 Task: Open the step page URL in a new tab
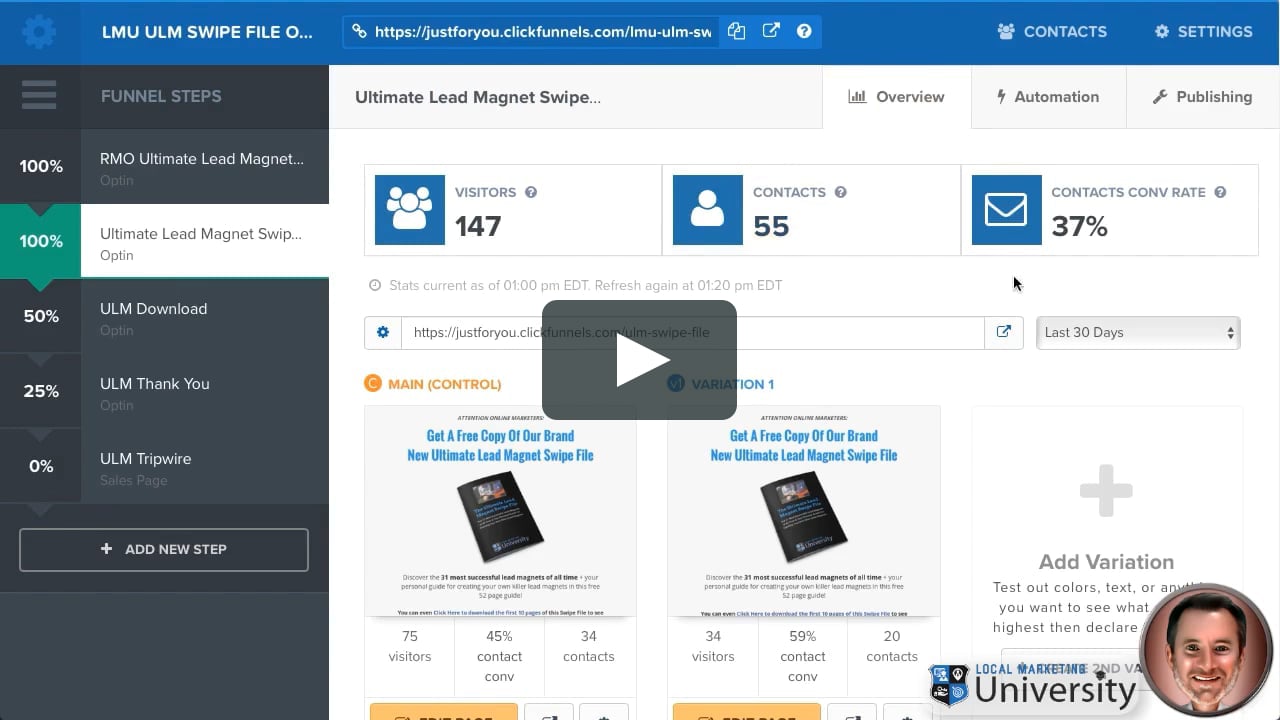point(1004,332)
